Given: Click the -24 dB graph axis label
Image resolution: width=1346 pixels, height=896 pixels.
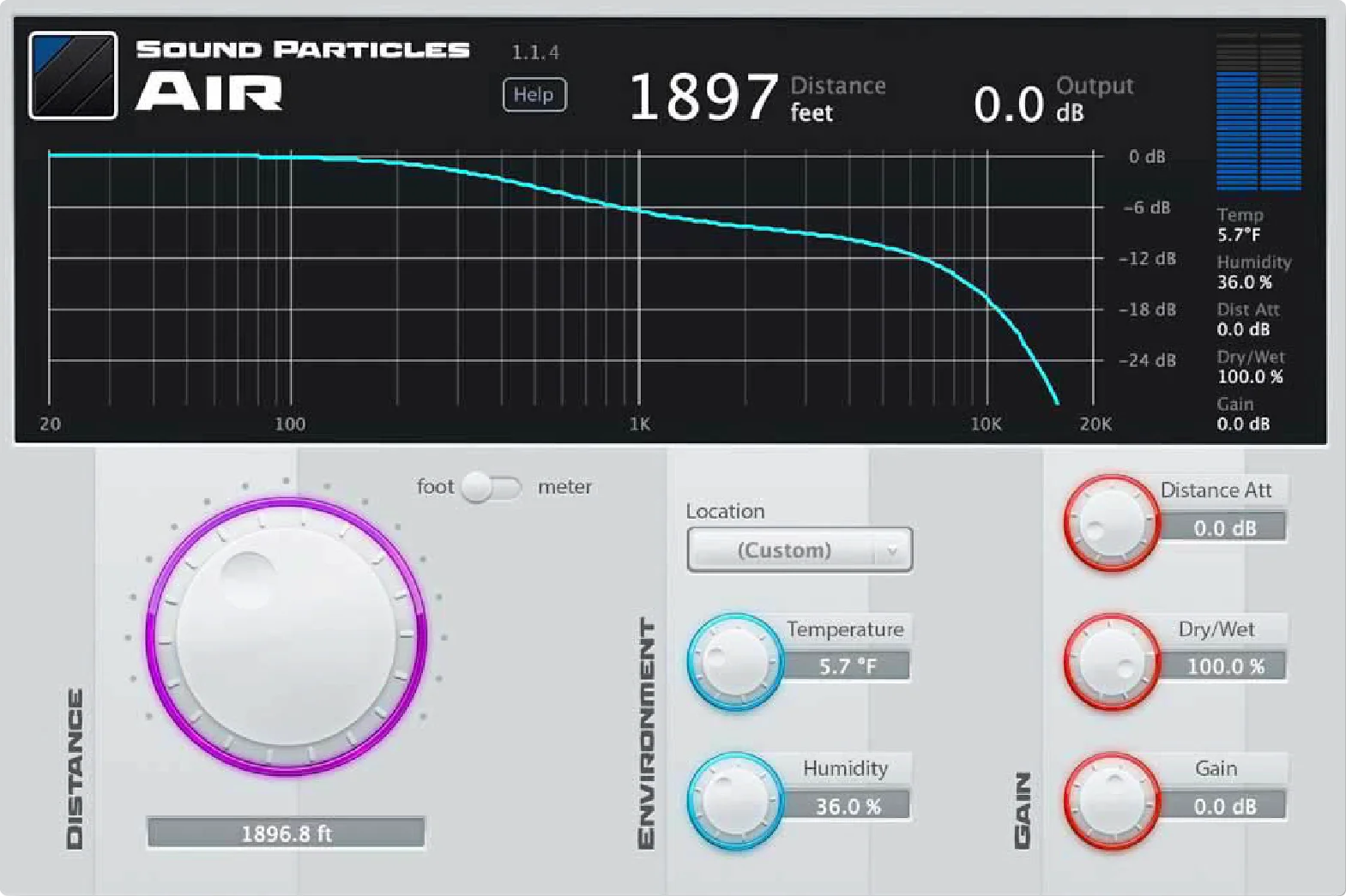Looking at the screenshot, I should point(1147,361).
